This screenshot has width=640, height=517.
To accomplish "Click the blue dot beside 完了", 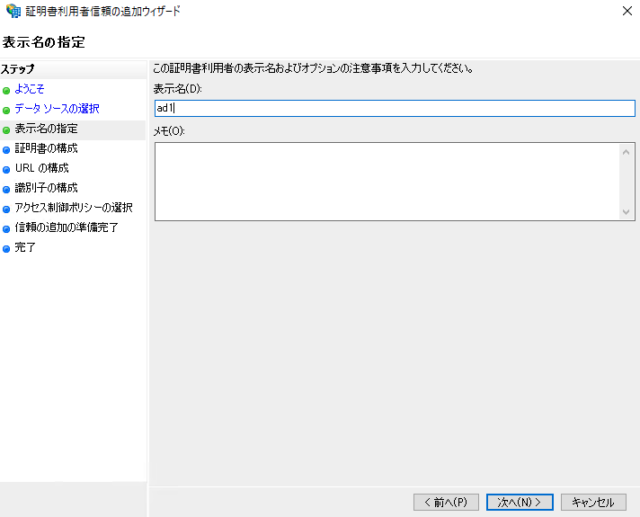I will [6, 249].
